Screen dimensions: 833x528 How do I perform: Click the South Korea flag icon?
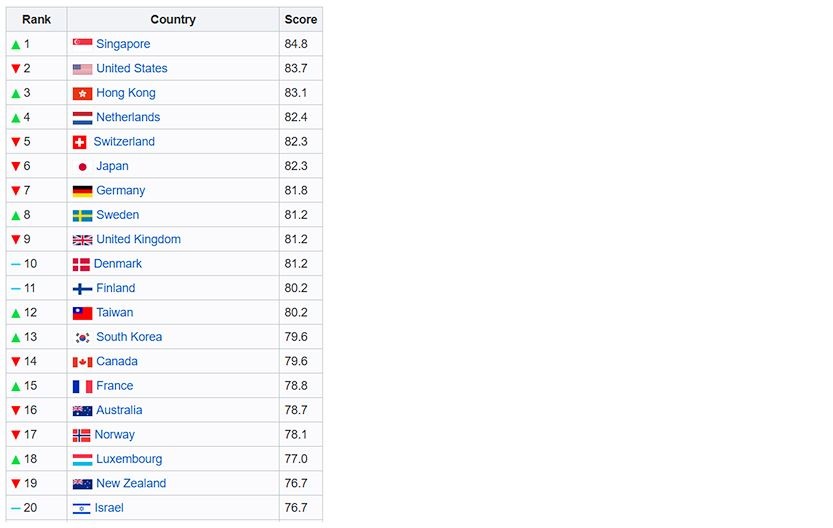(82, 337)
